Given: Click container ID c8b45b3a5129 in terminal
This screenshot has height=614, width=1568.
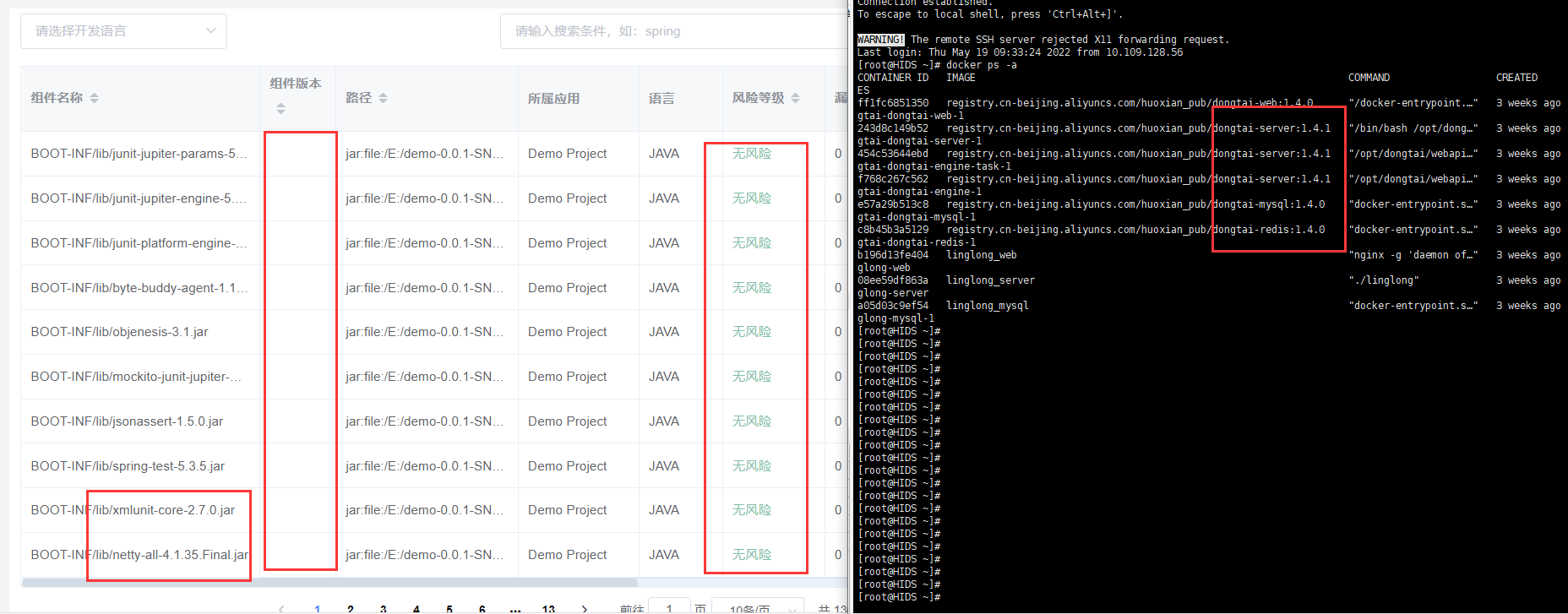Looking at the screenshot, I should tap(893, 230).
